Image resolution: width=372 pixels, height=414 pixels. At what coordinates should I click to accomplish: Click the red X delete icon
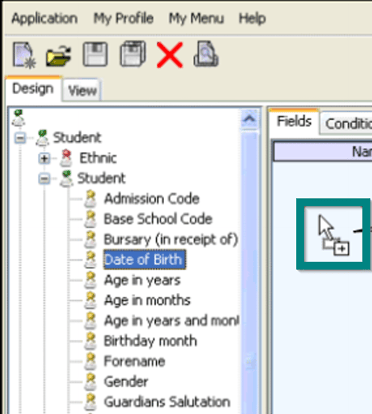[170, 55]
